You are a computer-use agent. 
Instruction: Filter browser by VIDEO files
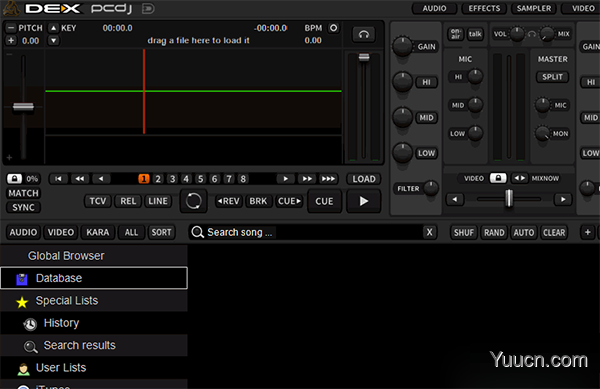[x=61, y=232]
